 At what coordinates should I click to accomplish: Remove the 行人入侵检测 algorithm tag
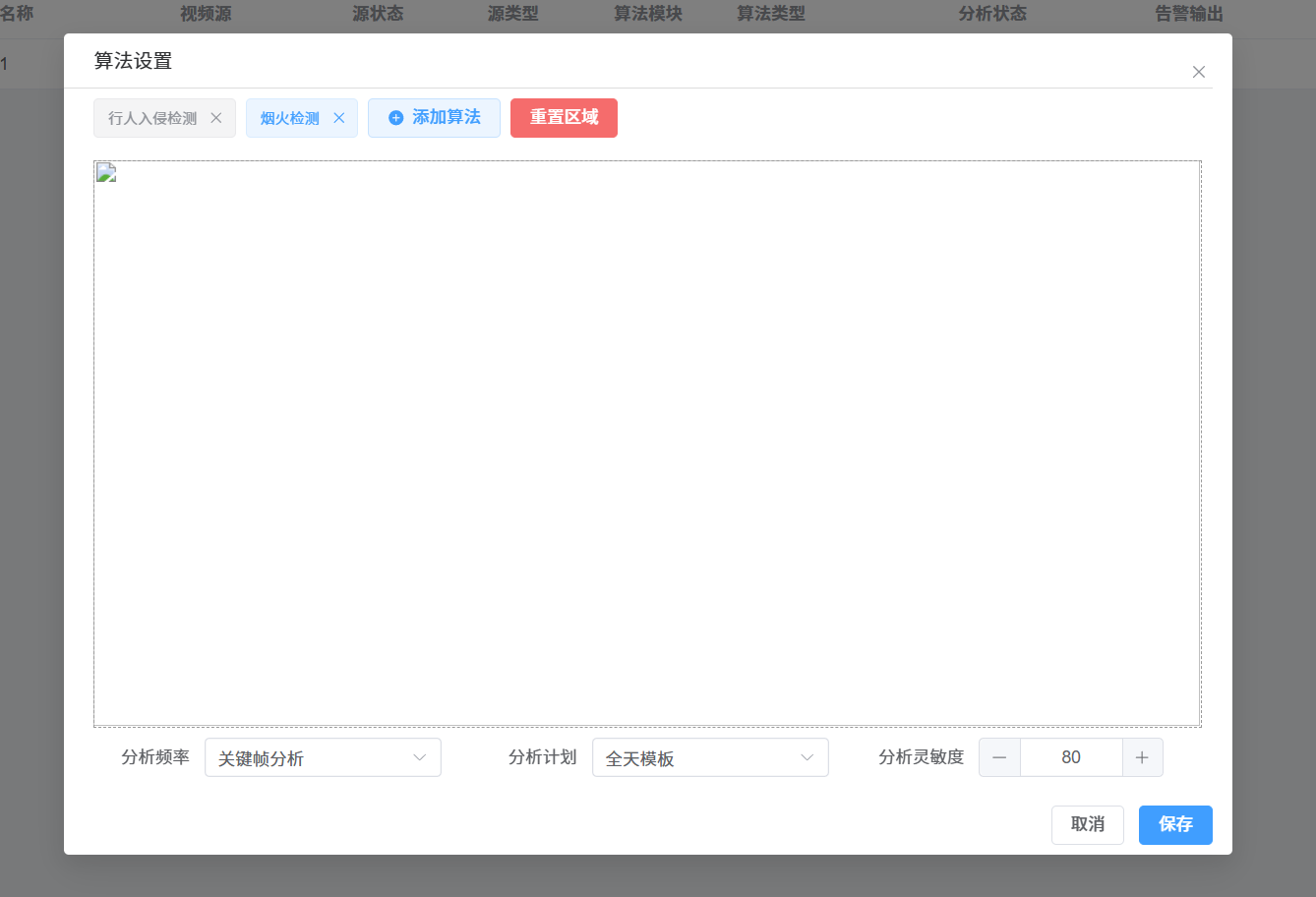tap(216, 118)
